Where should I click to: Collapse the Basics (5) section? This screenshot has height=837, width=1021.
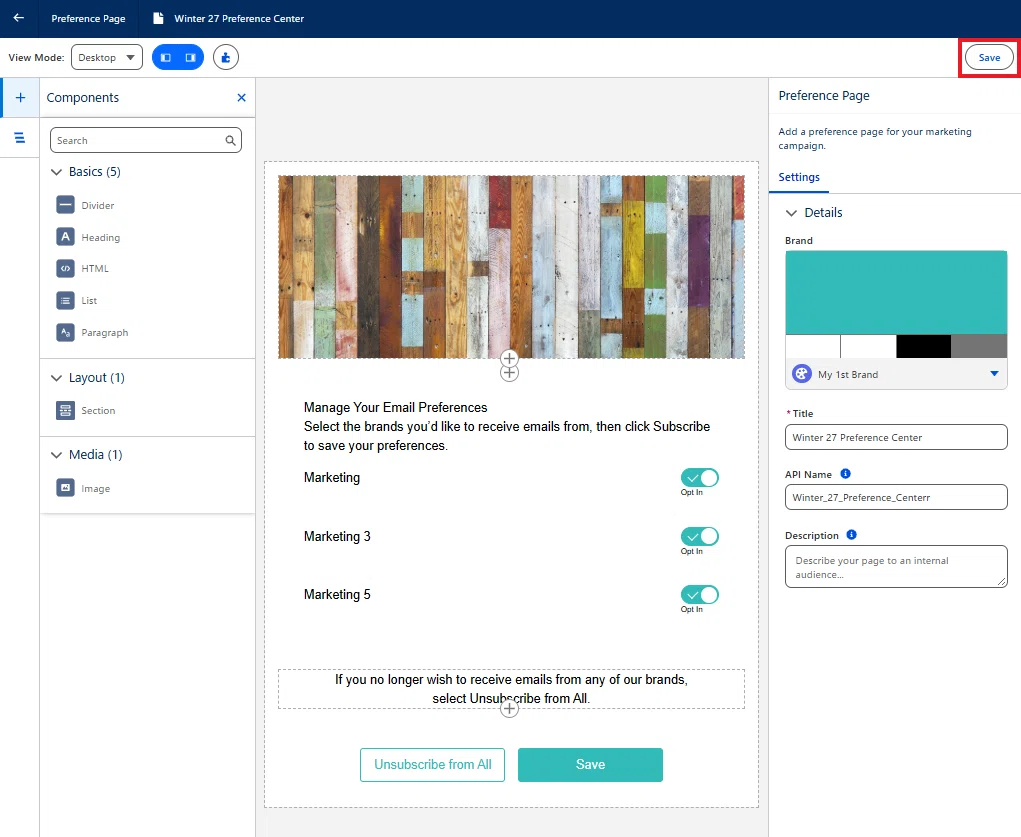(57, 172)
